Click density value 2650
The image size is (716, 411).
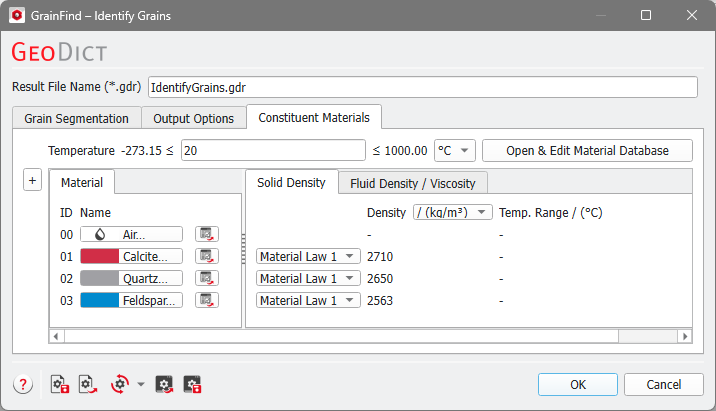380,279
